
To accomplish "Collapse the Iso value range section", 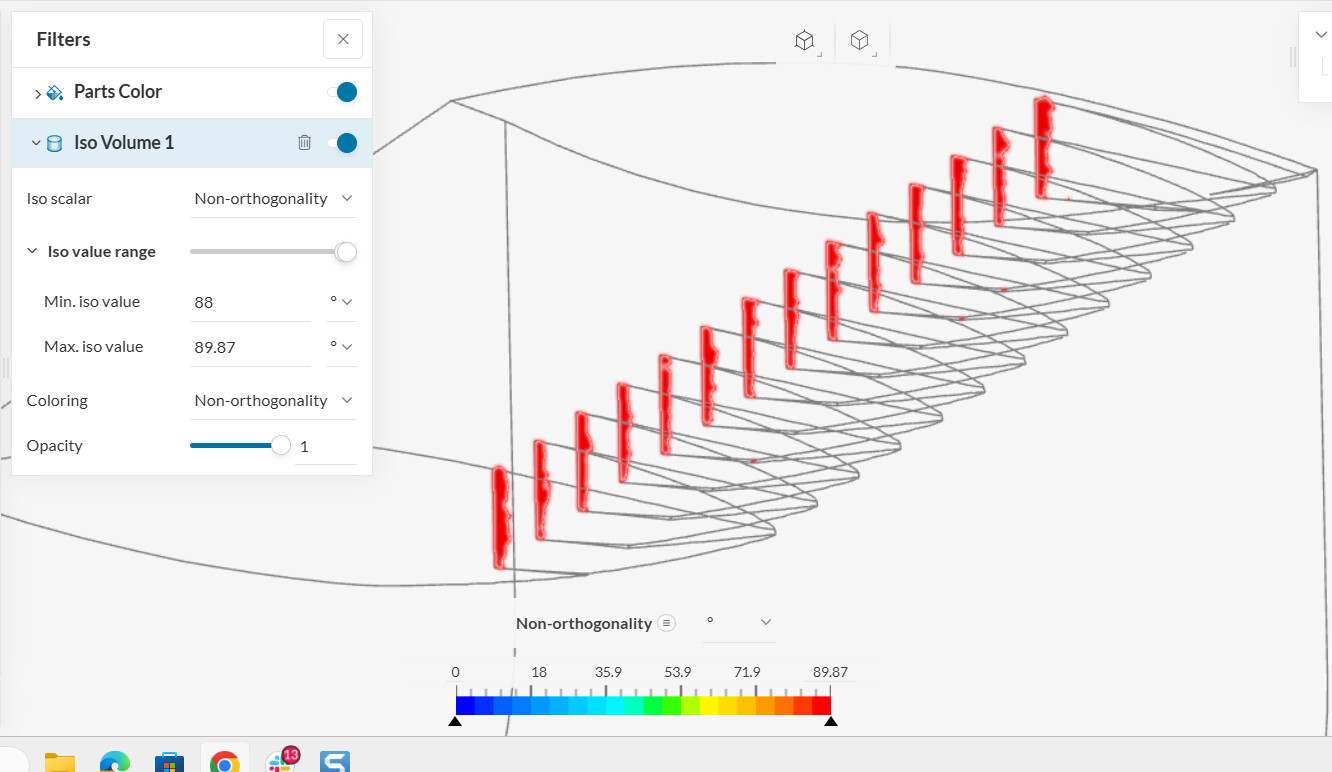I will (32, 252).
